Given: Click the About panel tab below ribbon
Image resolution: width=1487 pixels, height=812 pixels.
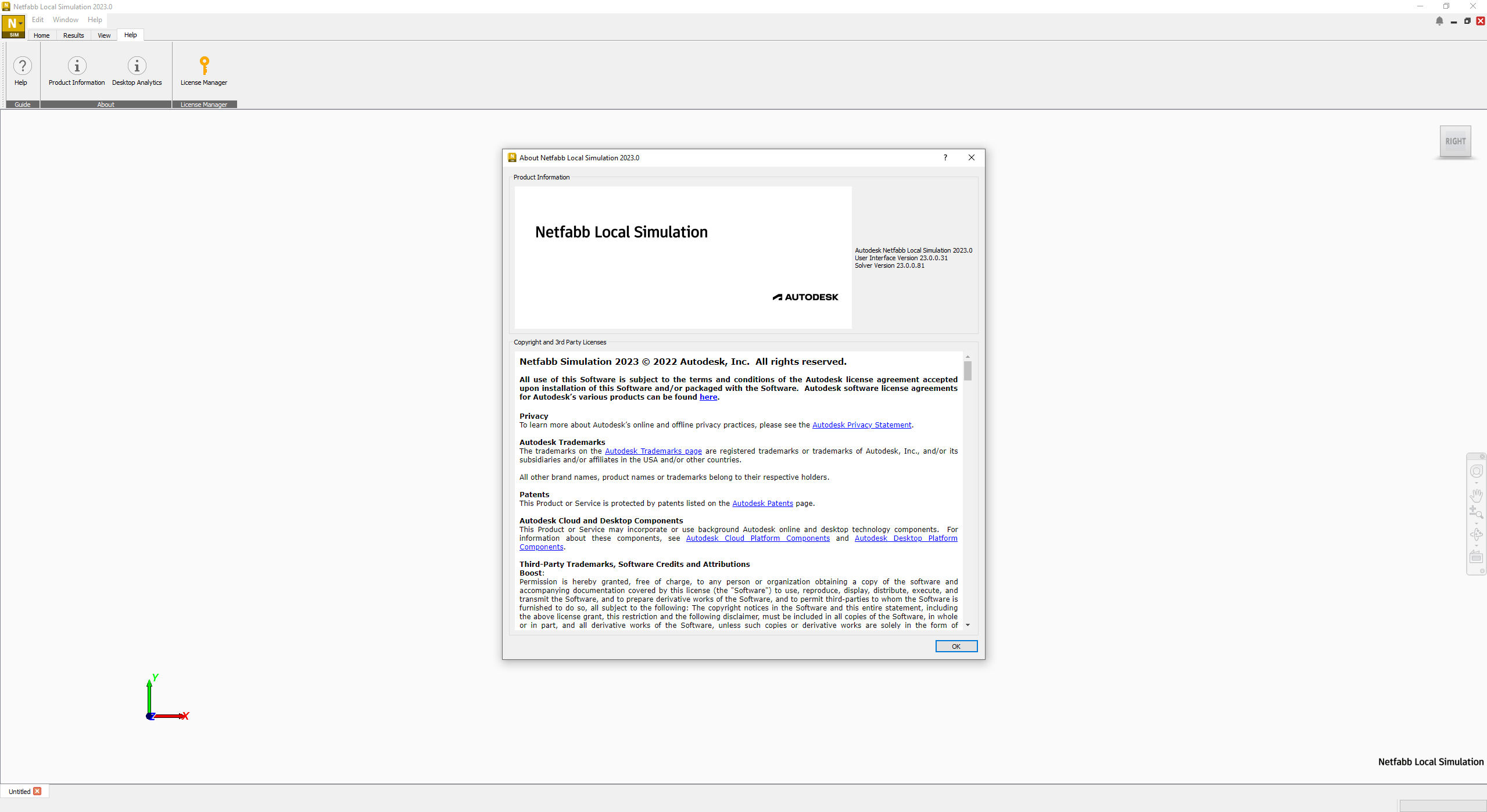Looking at the screenshot, I should coord(104,104).
